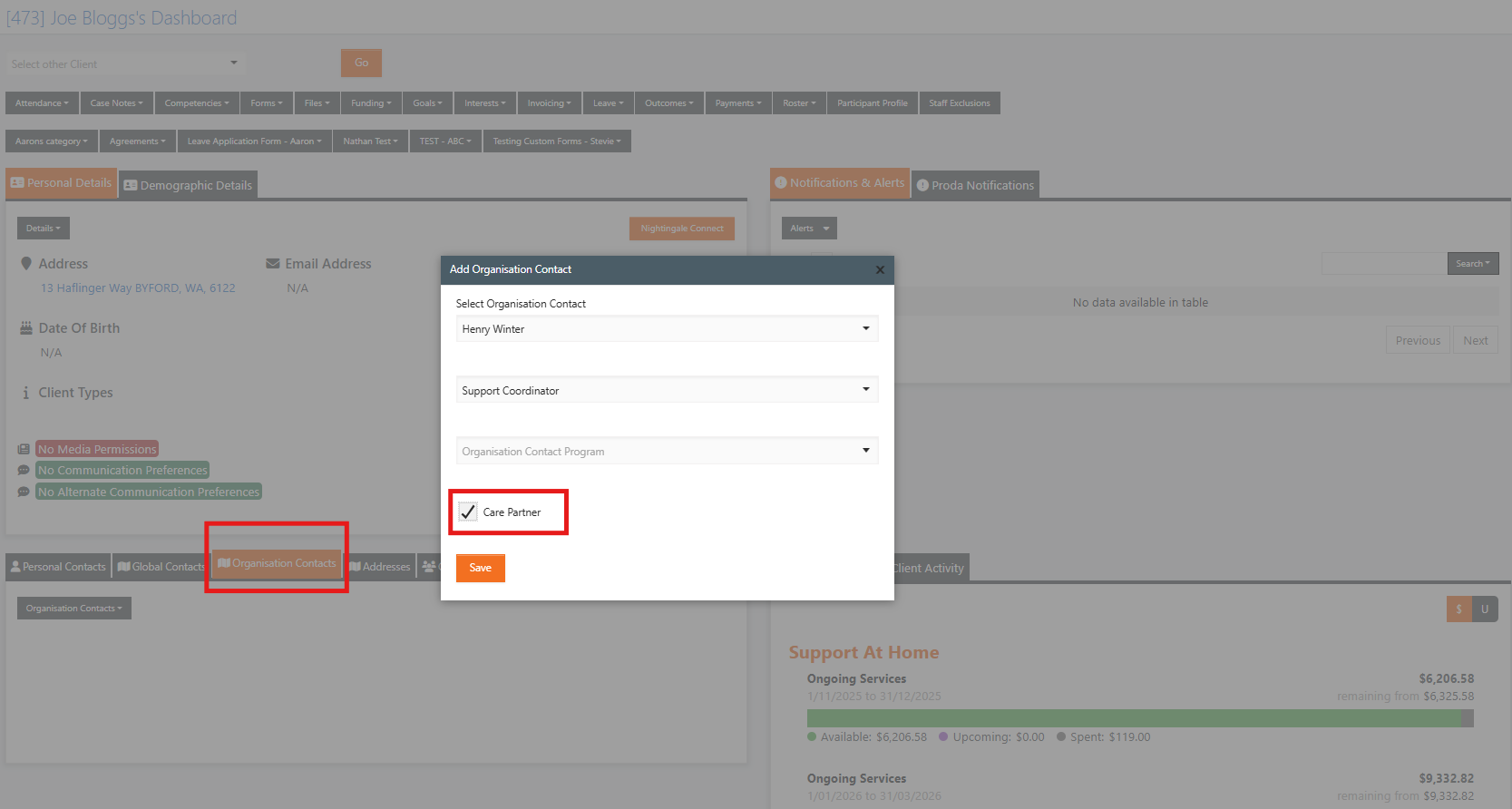Open Participant Profile
Image resolution: width=1512 pixels, height=809 pixels.
873,103
